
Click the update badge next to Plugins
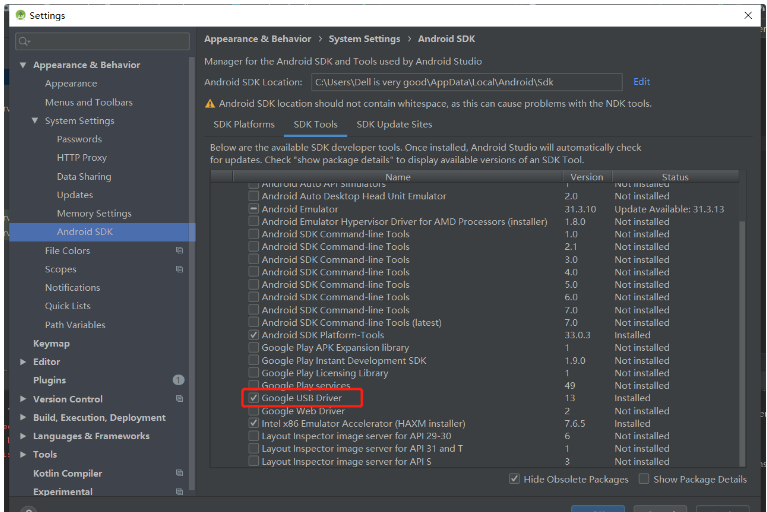[179, 380]
